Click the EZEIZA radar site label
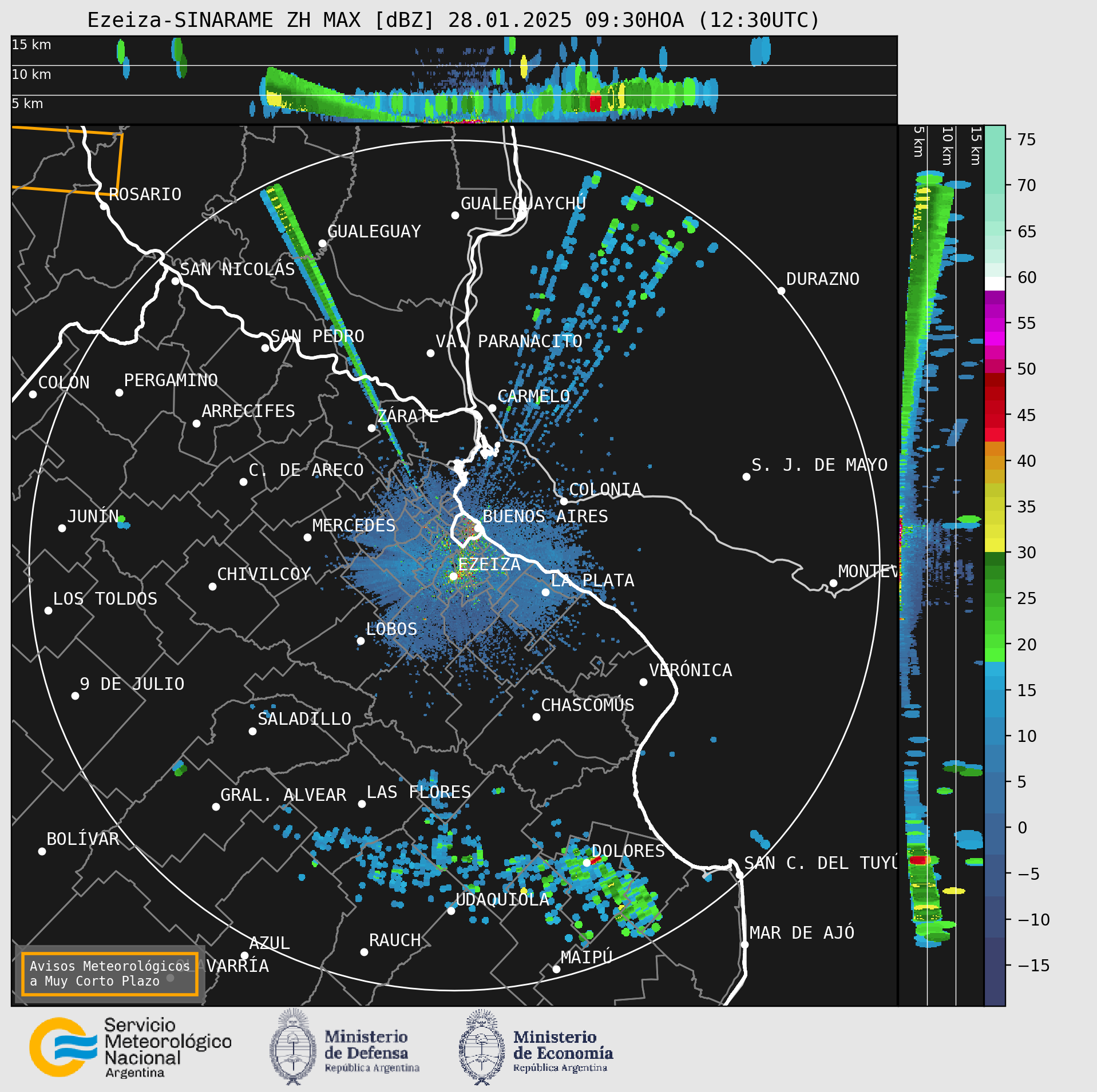Image resolution: width=1097 pixels, height=1092 pixels. click(x=489, y=565)
